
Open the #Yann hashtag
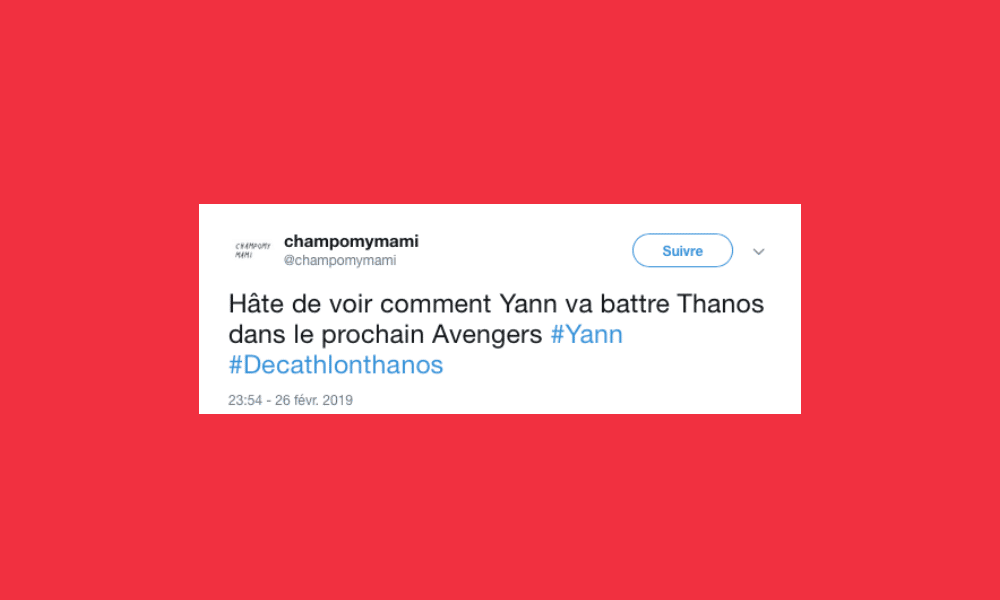point(586,334)
